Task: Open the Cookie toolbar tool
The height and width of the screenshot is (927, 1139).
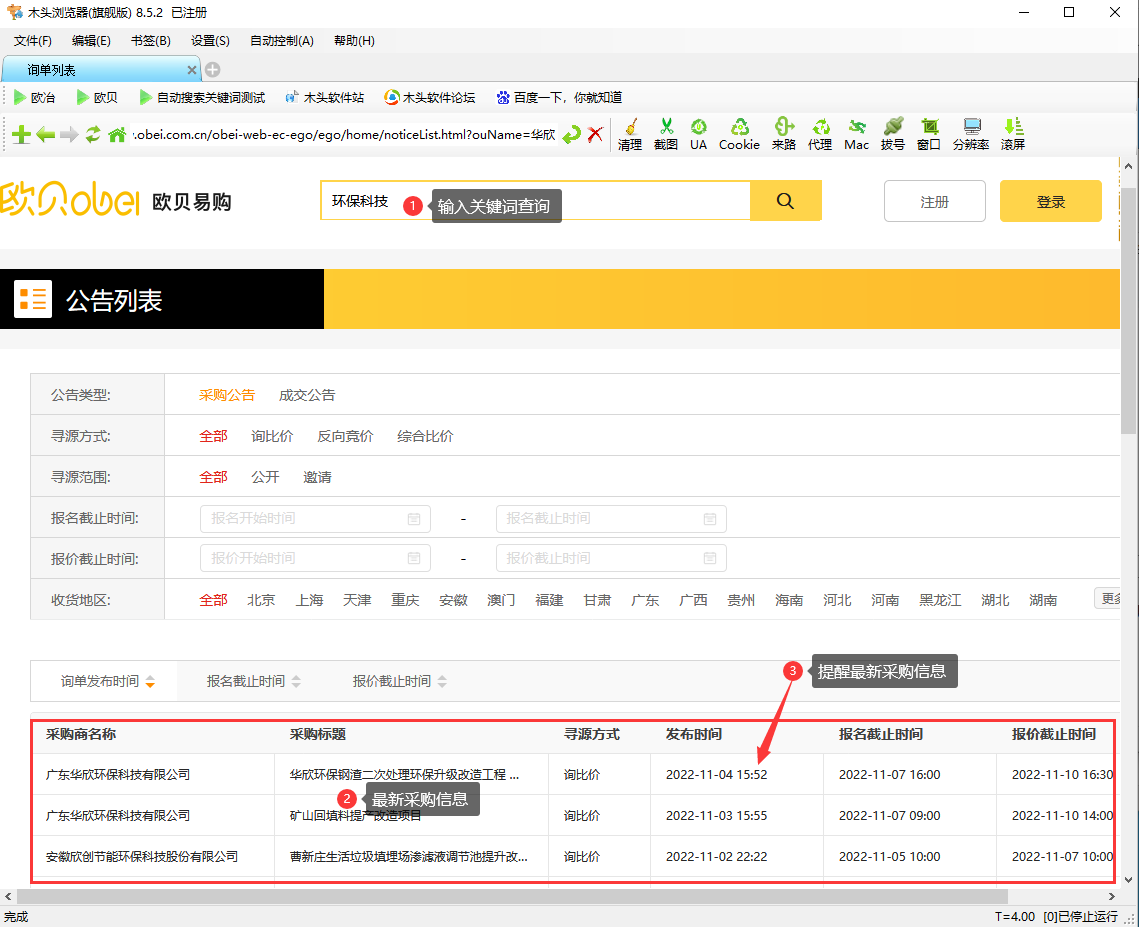Action: [739, 134]
